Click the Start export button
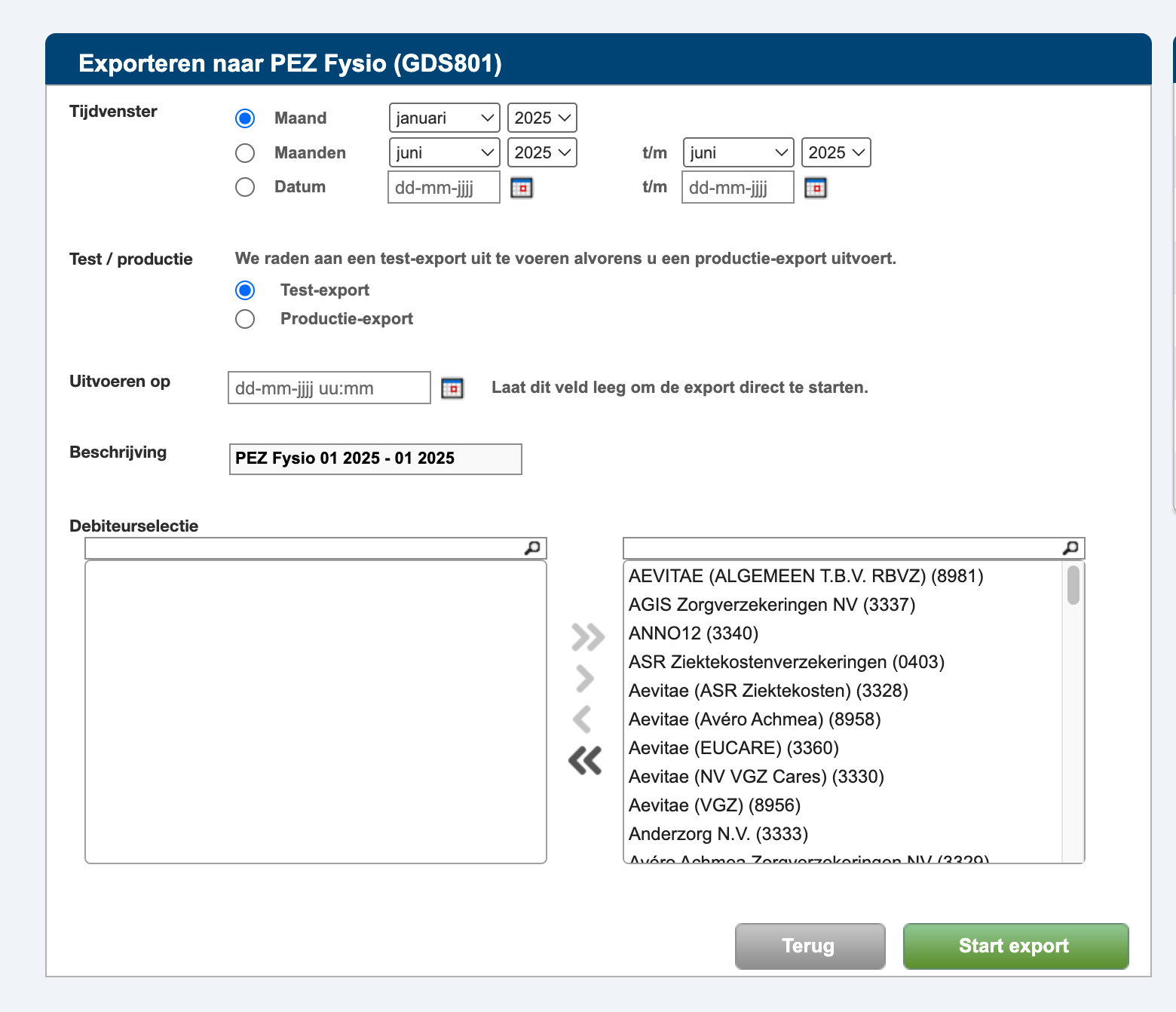Viewport: 1176px width, 1012px height. [1016, 946]
